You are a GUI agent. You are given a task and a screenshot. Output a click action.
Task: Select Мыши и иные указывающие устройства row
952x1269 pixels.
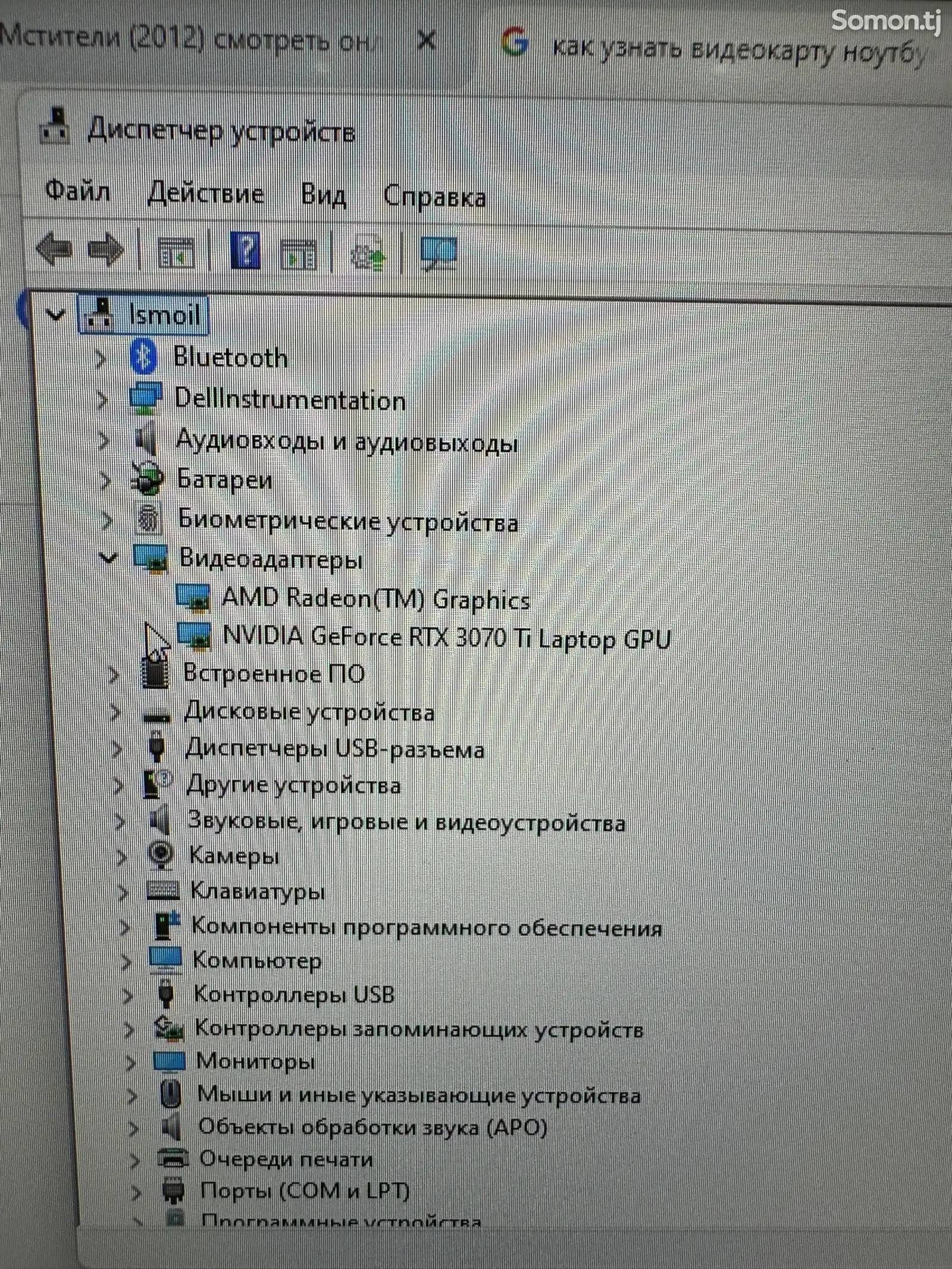(x=419, y=1095)
